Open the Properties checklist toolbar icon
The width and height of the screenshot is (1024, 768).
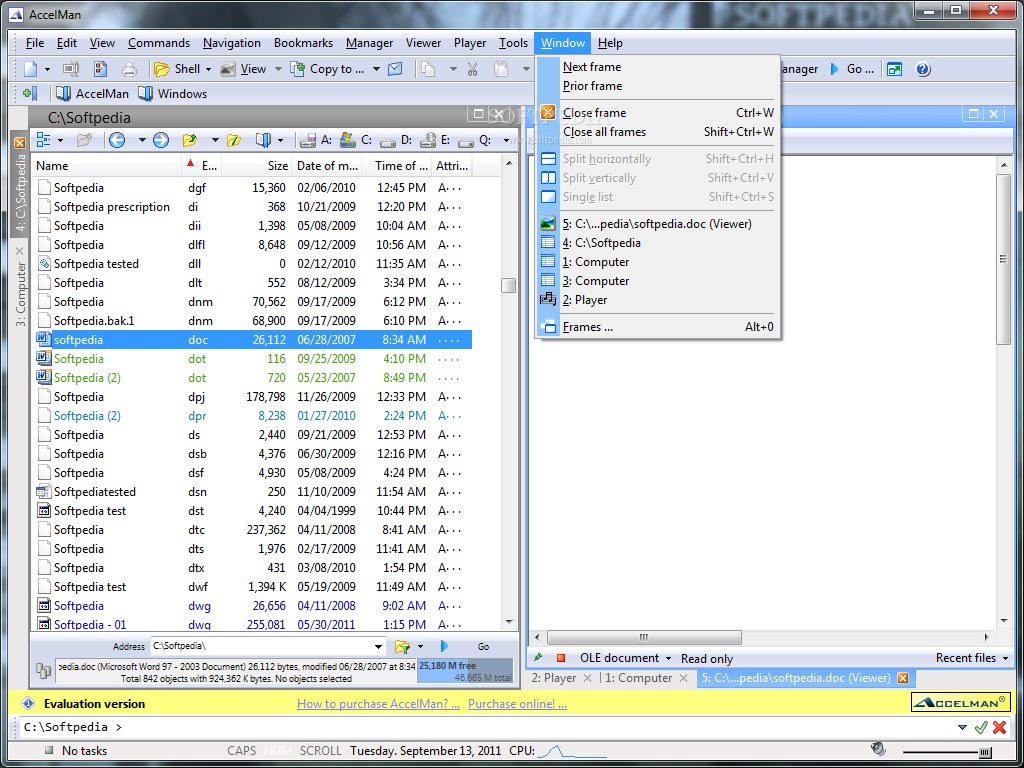[x=100, y=69]
